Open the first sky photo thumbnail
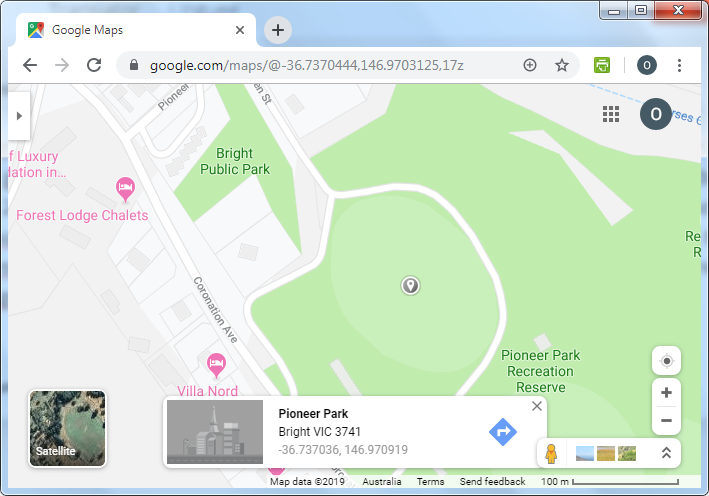 click(x=585, y=453)
